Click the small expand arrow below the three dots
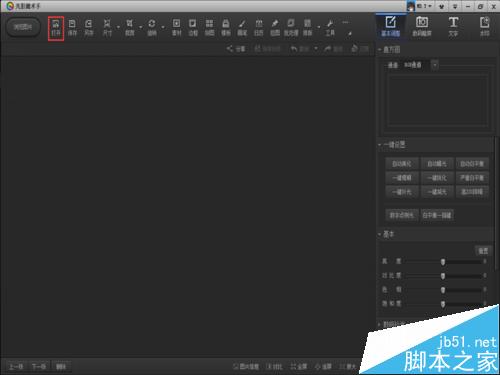 point(350,33)
